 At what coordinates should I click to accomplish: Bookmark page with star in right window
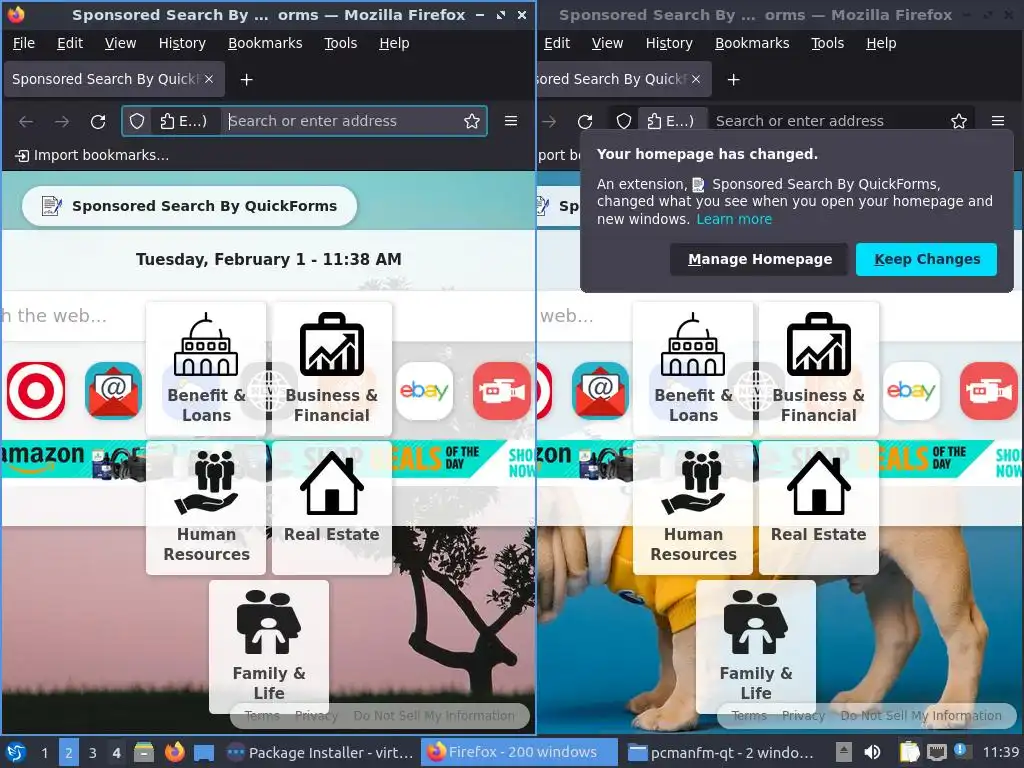point(959,121)
